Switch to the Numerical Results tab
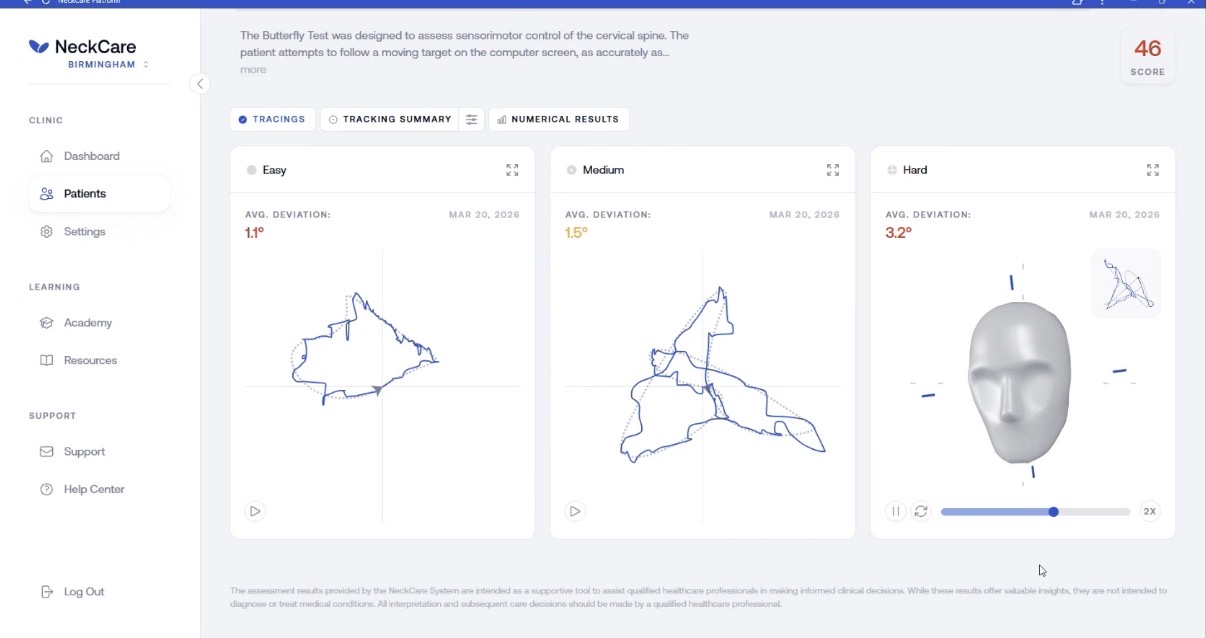 click(x=558, y=119)
